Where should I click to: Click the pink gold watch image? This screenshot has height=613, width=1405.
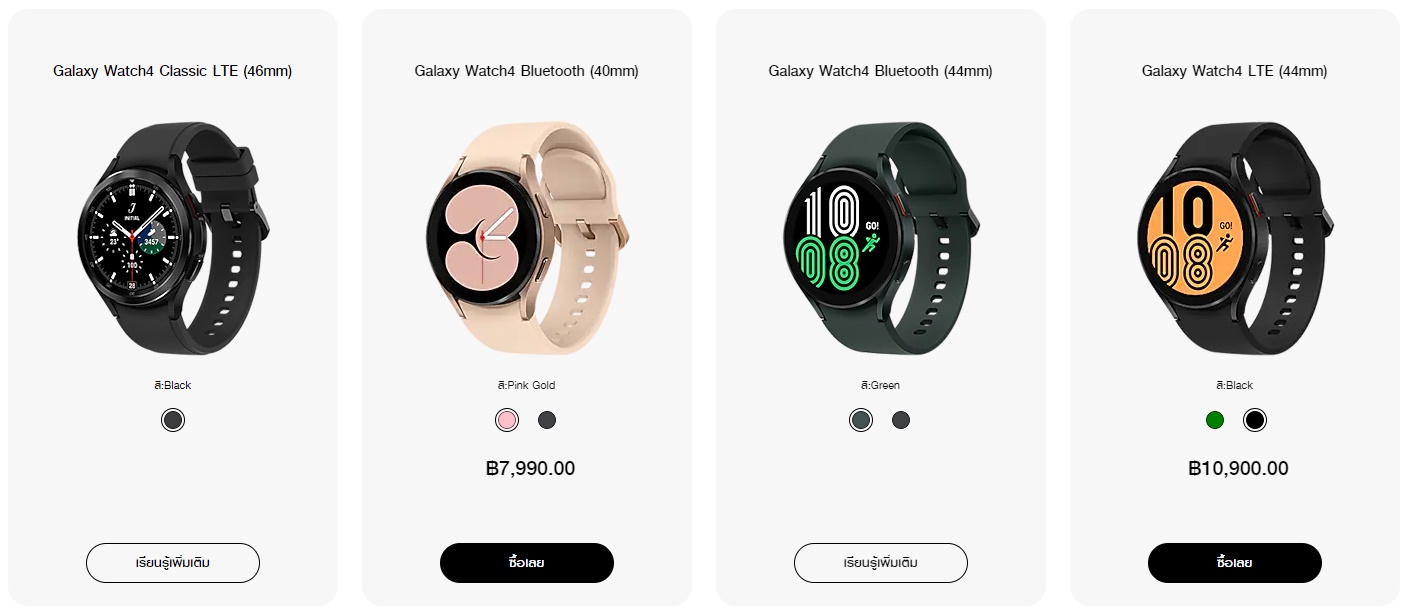[x=527, y=239]
